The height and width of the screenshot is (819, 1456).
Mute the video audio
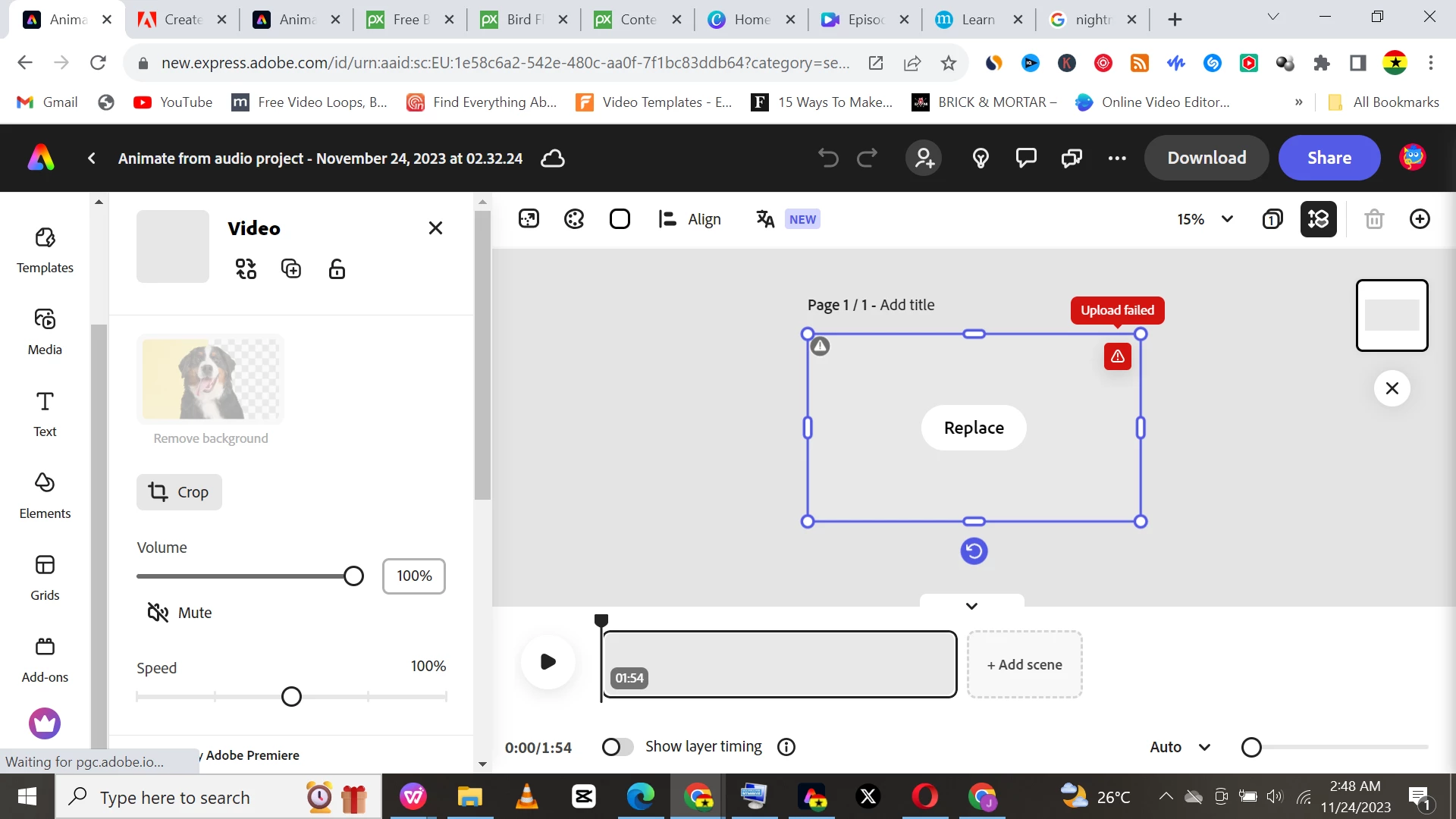180,613
